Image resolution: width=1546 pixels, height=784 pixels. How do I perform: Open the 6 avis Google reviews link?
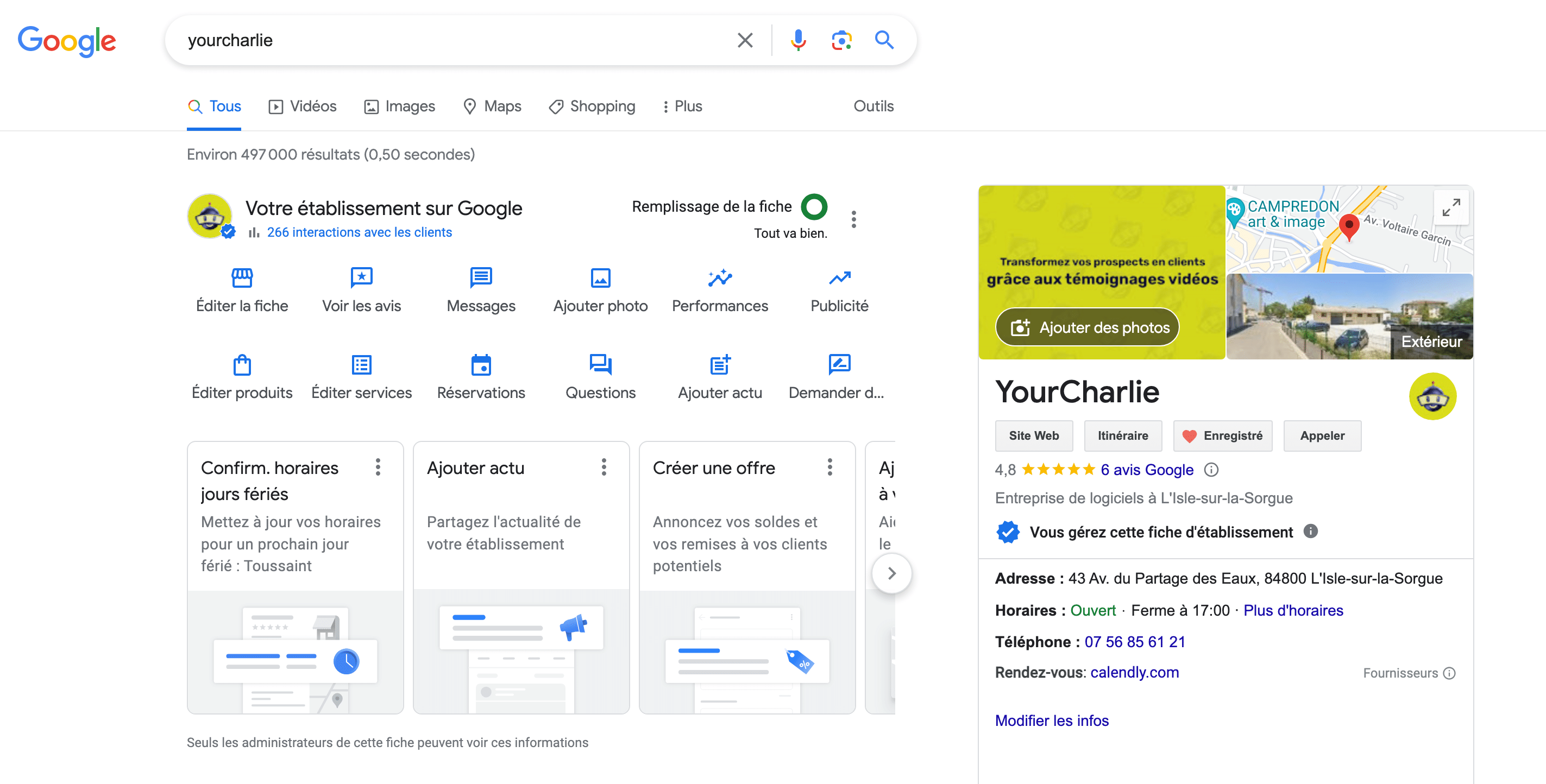click(1146, 470)
